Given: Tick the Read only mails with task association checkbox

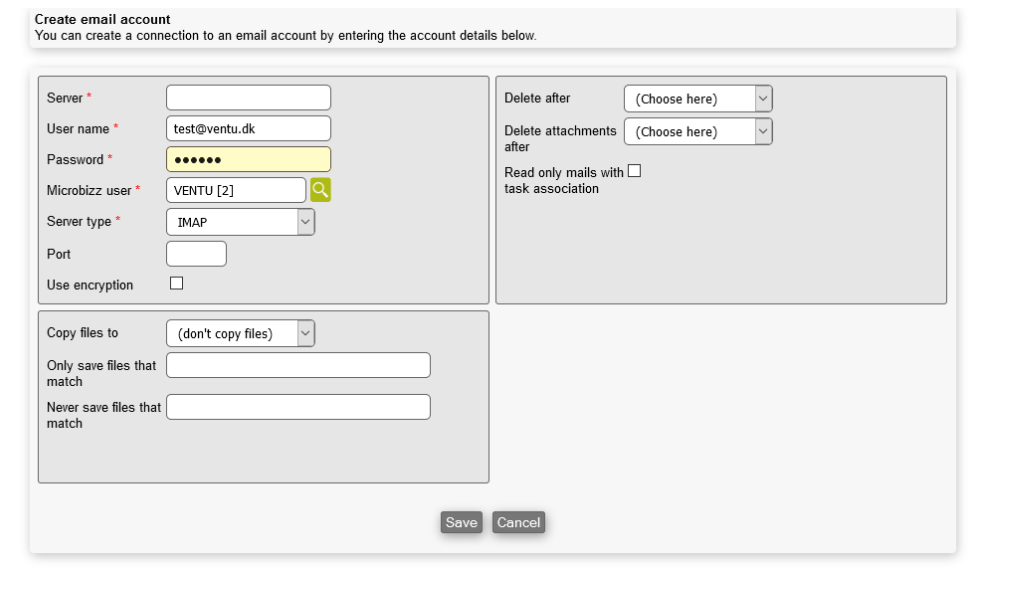Looking at the screenshot, I should pos(634,172).
